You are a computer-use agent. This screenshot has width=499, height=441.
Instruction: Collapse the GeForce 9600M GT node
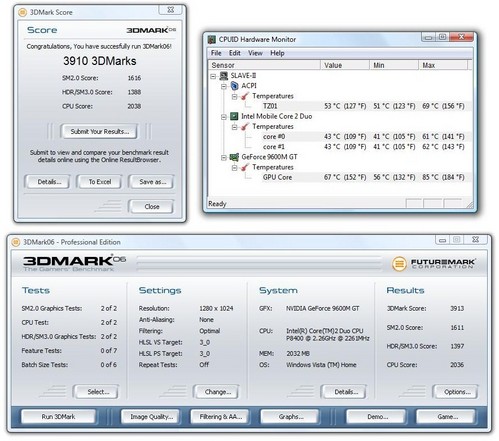(224, 157)
